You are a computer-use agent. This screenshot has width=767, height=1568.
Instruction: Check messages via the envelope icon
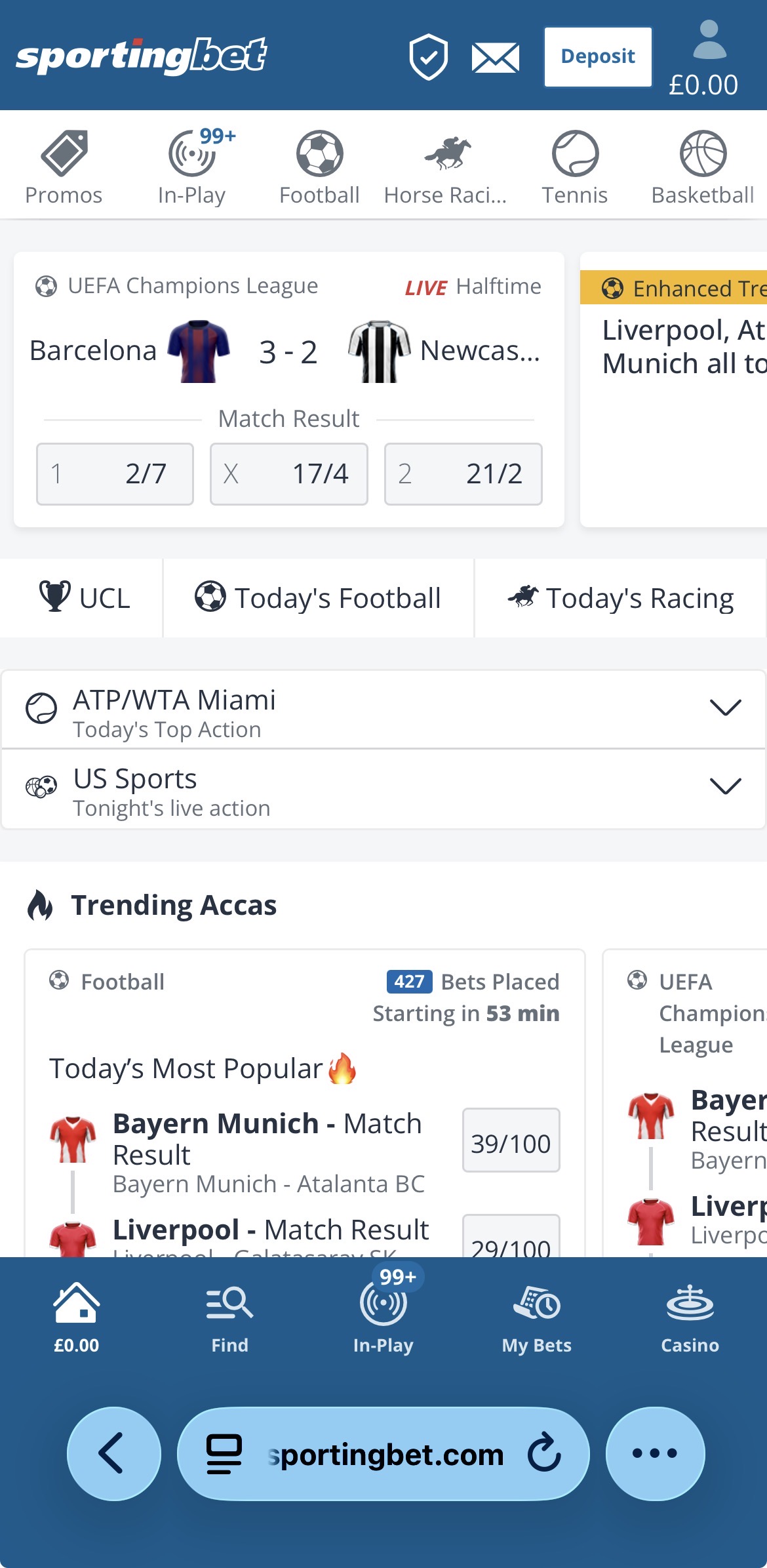pos(495,58)
